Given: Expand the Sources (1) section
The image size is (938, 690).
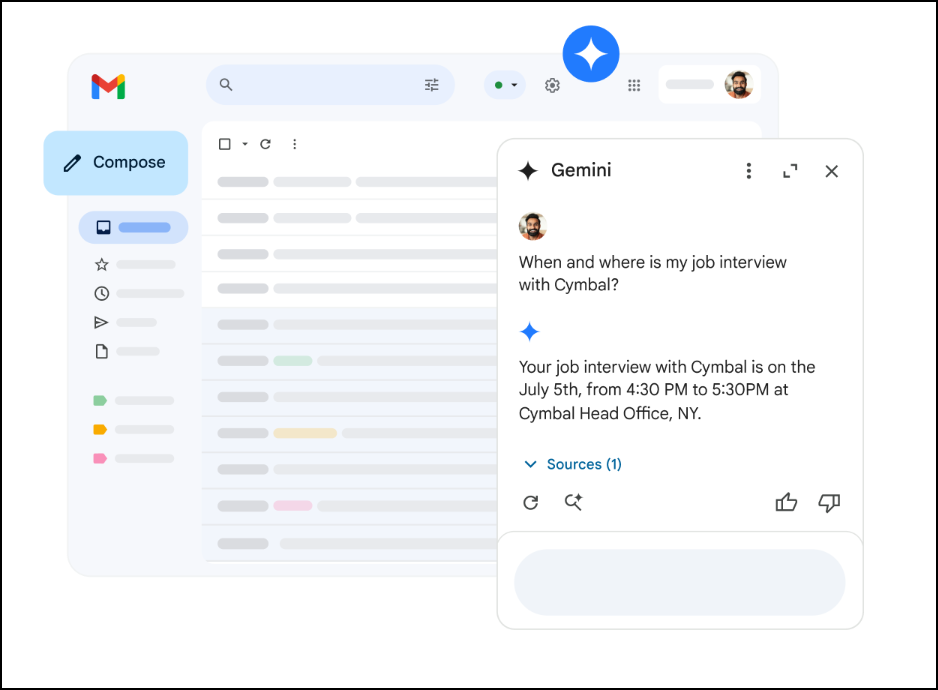Looking at the screenshot, I should pos(572,464).
